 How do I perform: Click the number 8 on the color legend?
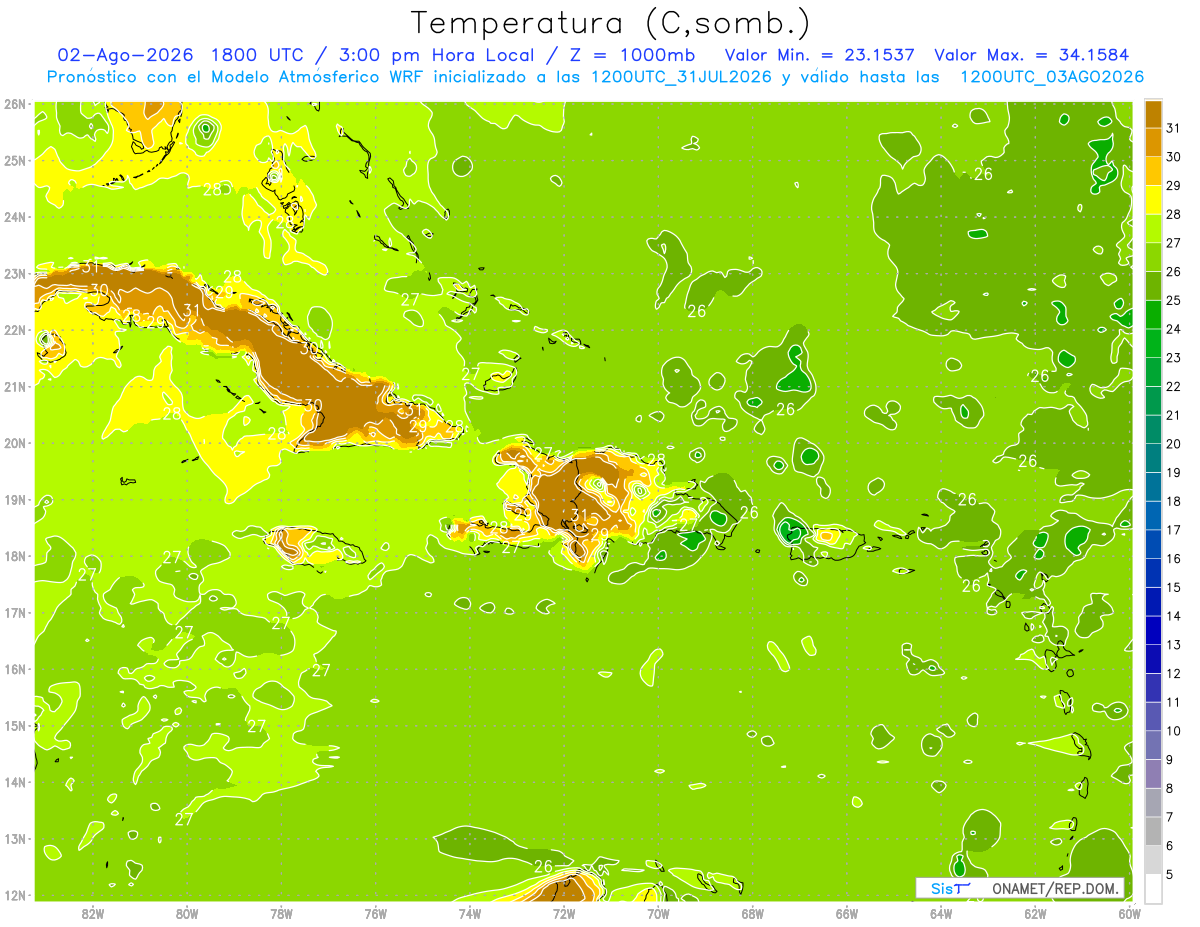[1171, 789]
